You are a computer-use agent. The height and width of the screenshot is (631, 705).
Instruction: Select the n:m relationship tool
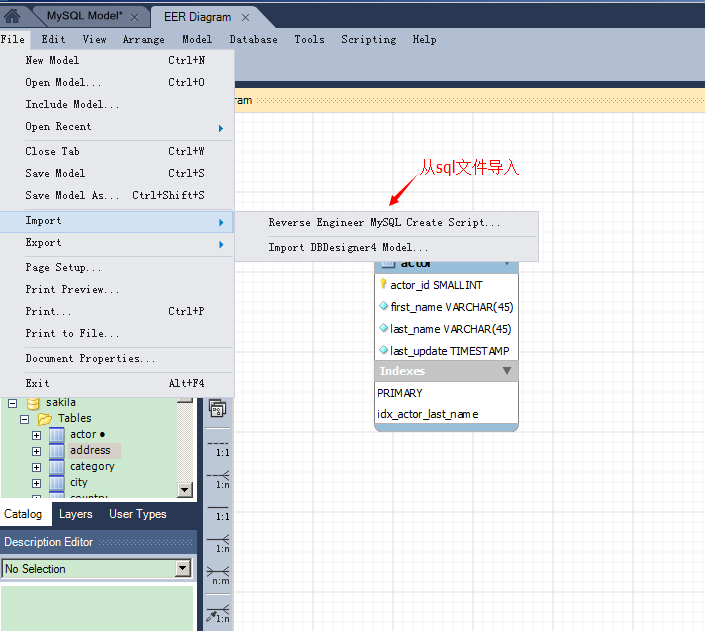pos(218,576)
